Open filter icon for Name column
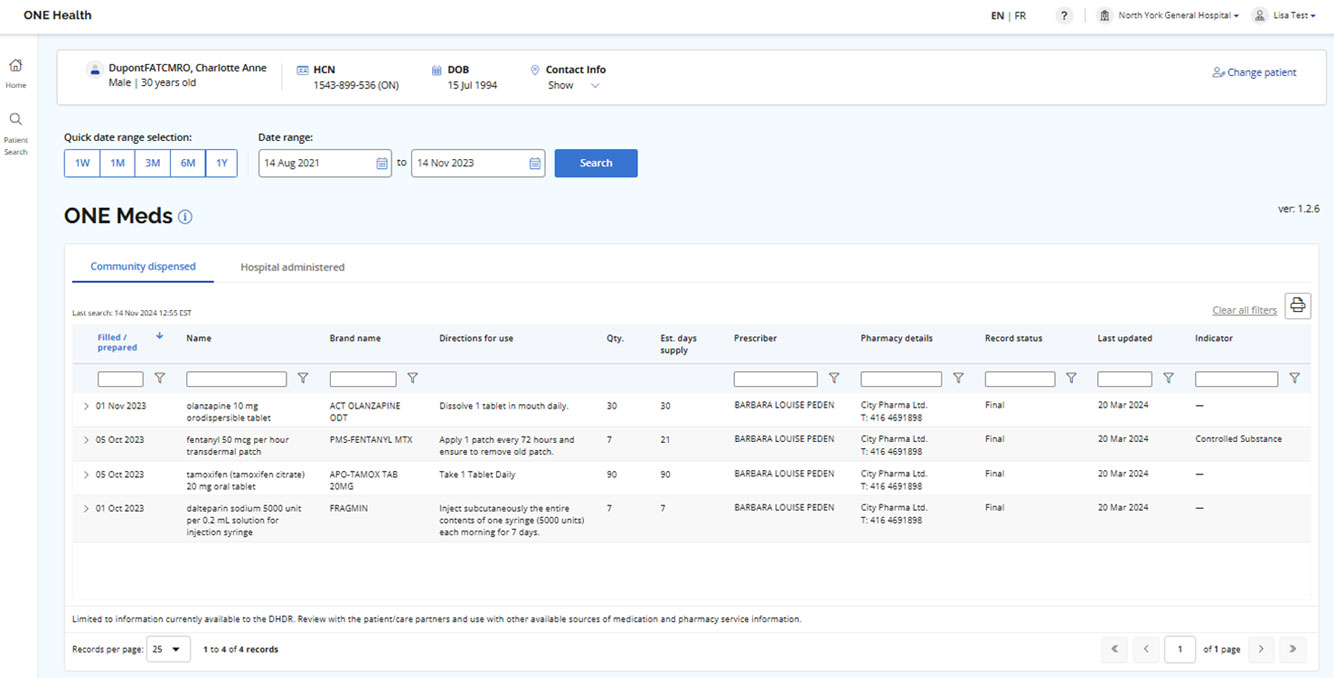Screen dimensions: 1334x678 click(303, 379)
